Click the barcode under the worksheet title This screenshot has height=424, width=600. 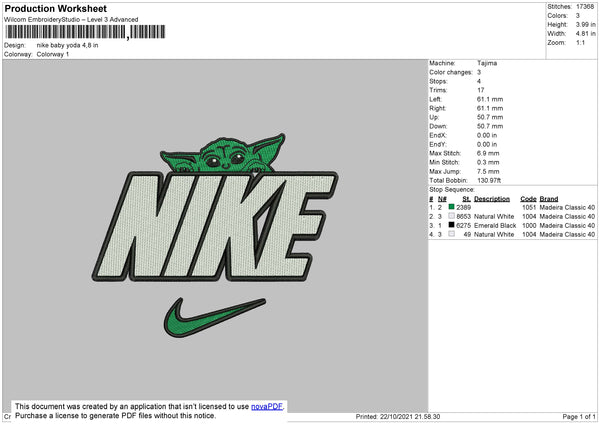click(x=85, y=32)
